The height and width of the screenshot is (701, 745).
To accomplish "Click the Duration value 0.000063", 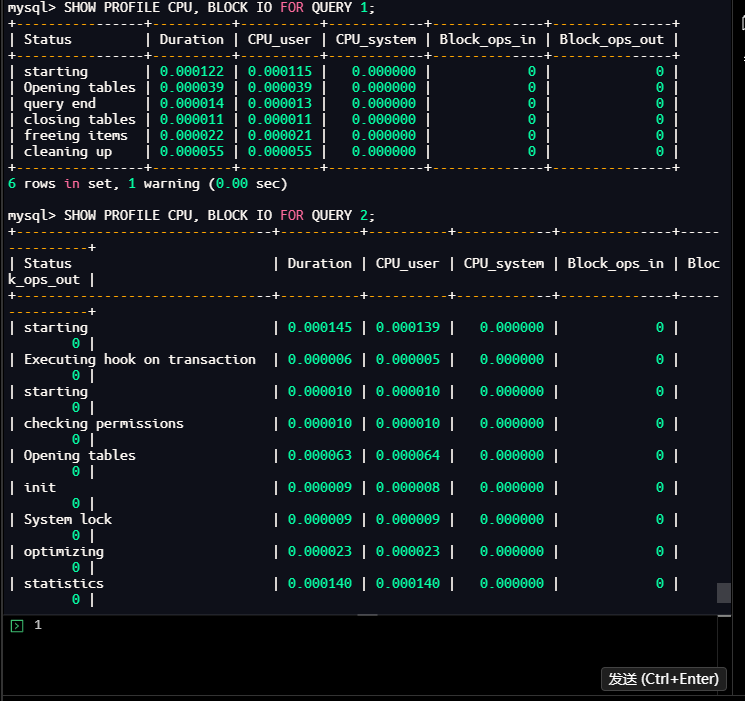I will coord(320,455).
